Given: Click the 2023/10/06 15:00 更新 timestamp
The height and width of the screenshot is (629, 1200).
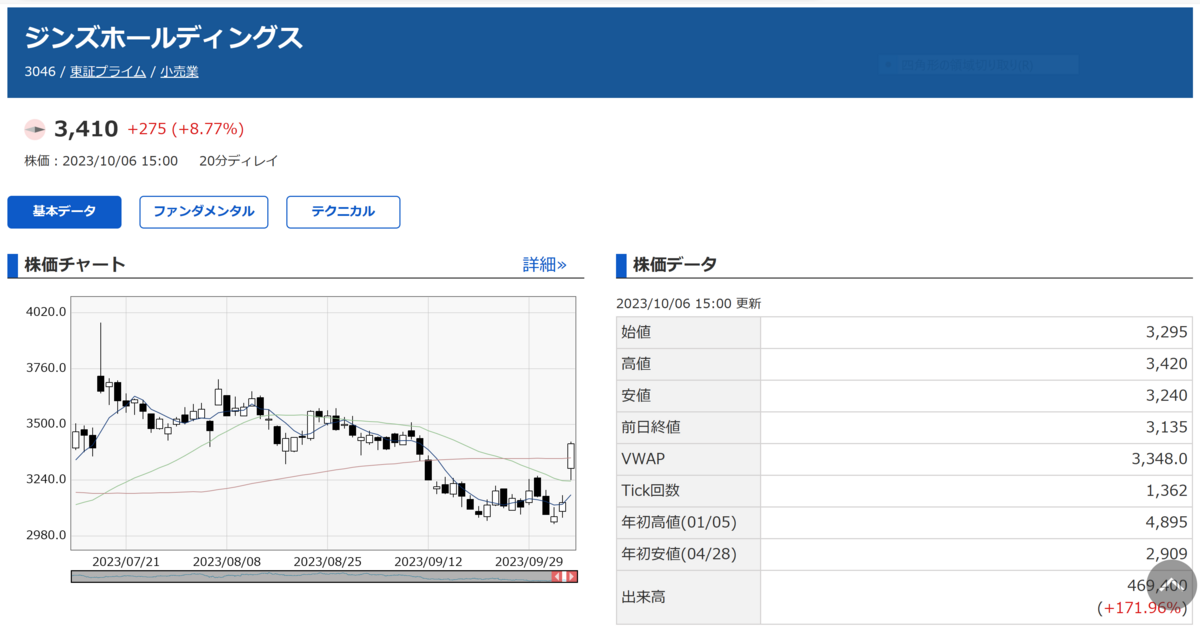Looking at the screenshot, I should [688, 303].
